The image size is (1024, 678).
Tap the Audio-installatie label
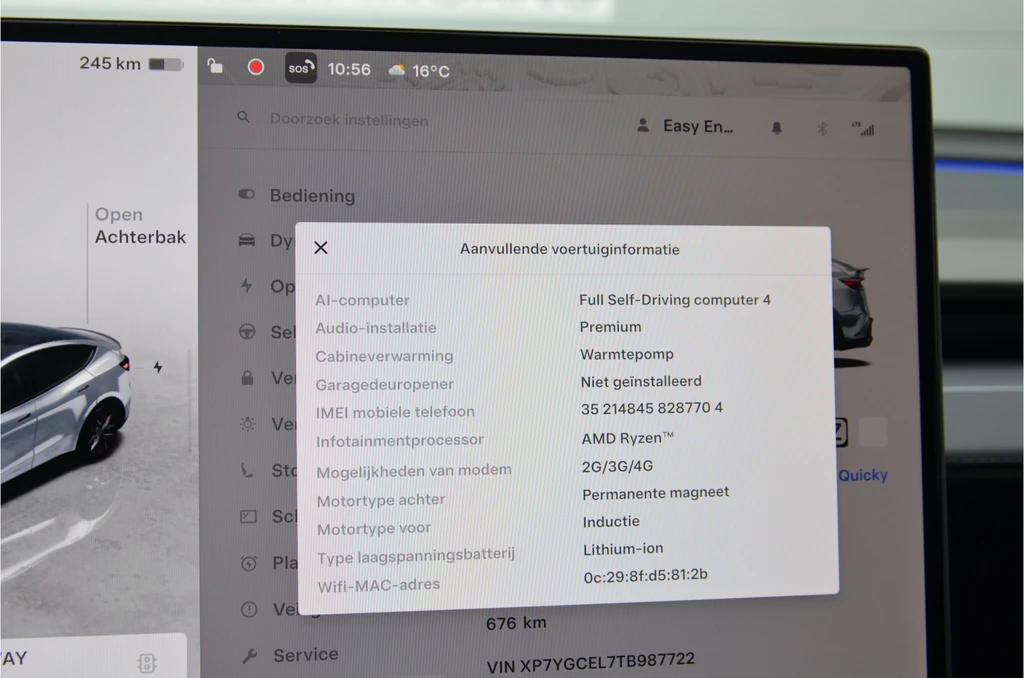(x=376, y=328)
